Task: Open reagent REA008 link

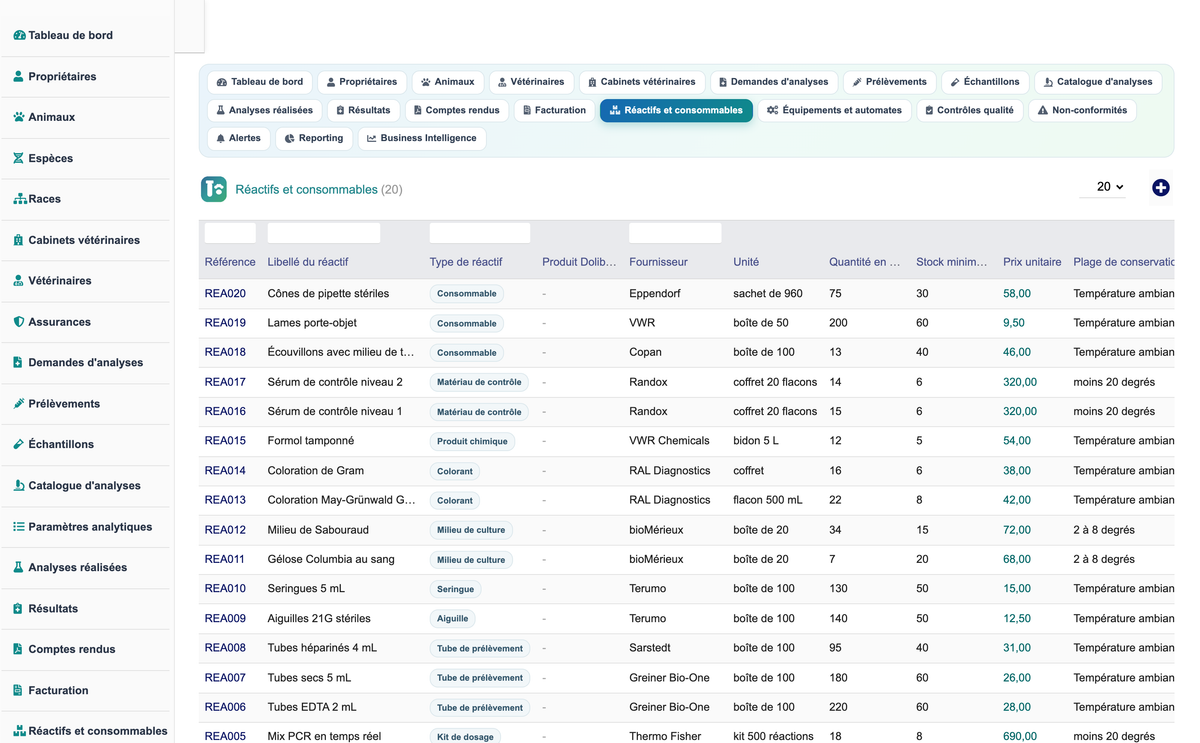Action: (x=225, y=648)
